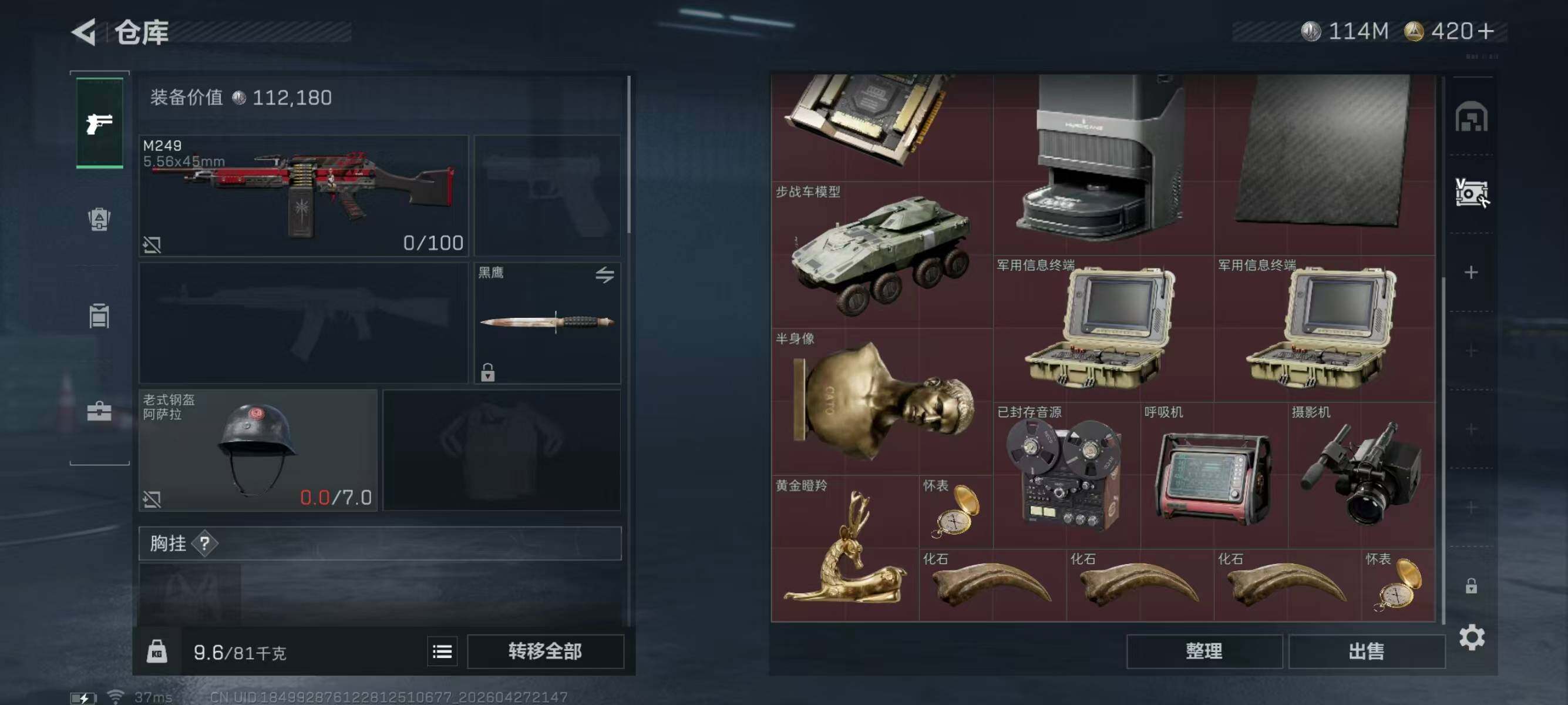Select the 黄金瞪羚 item thumbnail
This screenshot has width=1568, height=705.
point(845,548)
